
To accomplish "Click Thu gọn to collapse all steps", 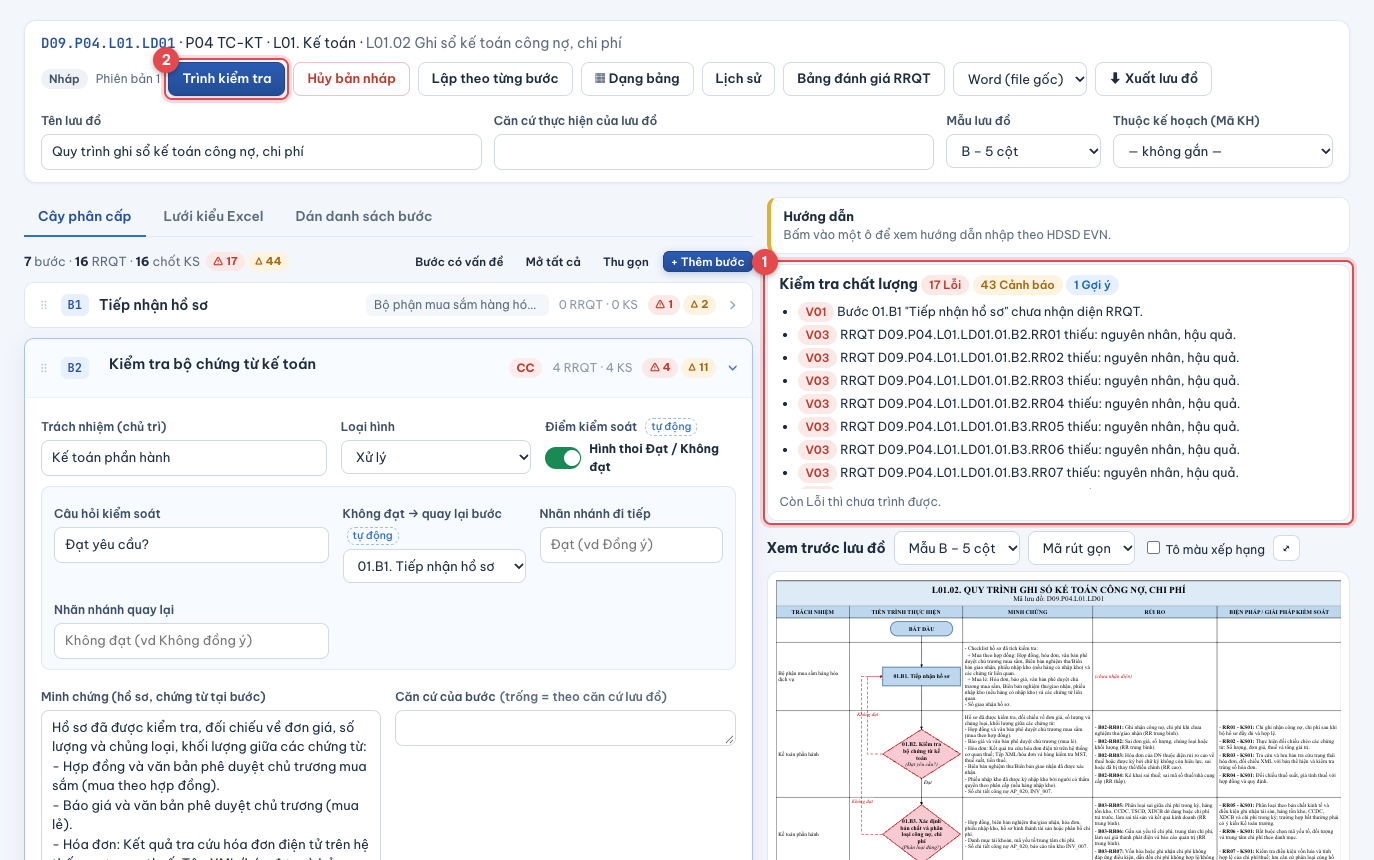I will (626, 262).
